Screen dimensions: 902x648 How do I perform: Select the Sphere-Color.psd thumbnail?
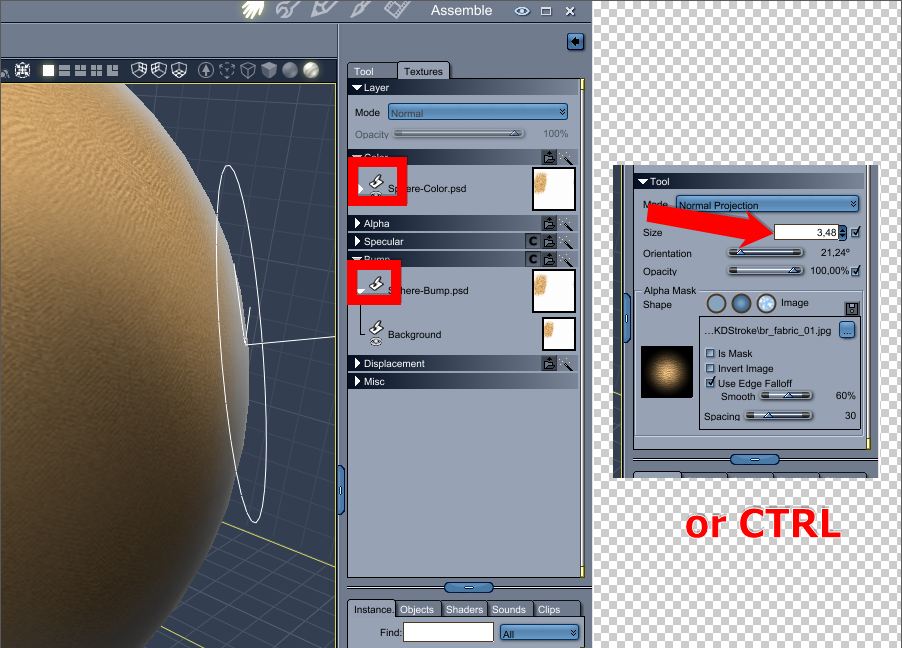click(553, 189)
